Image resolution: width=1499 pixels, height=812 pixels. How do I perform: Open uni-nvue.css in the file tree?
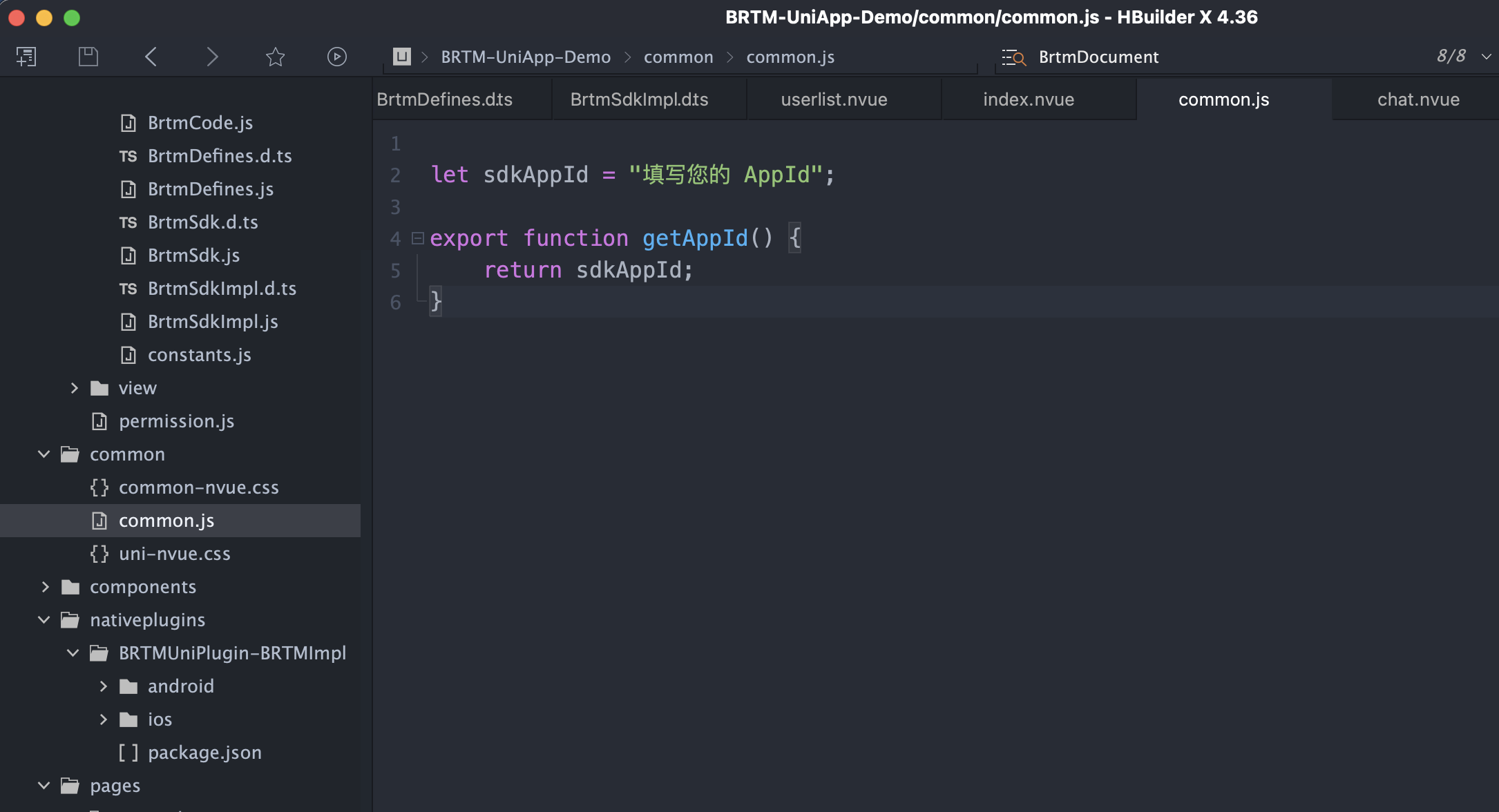coord(174,554)
